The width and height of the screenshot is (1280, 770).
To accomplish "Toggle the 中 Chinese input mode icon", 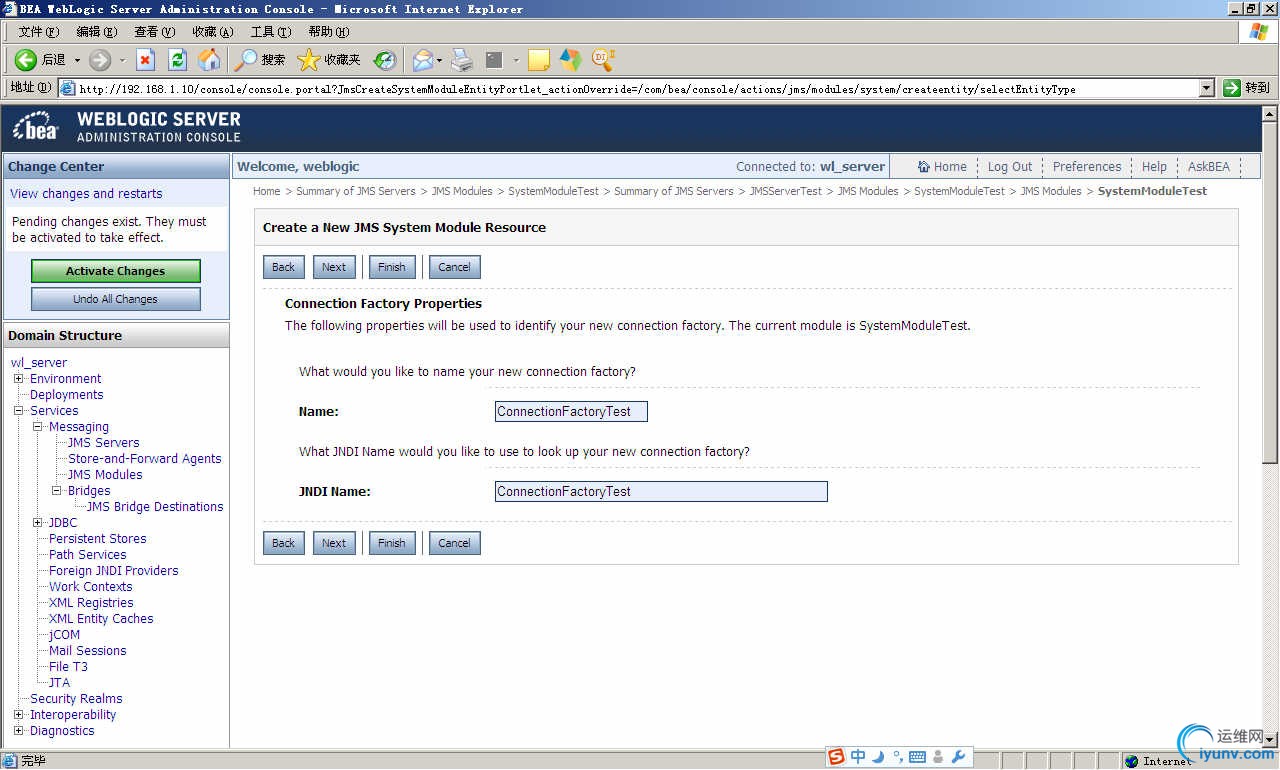I will point(858,757).
